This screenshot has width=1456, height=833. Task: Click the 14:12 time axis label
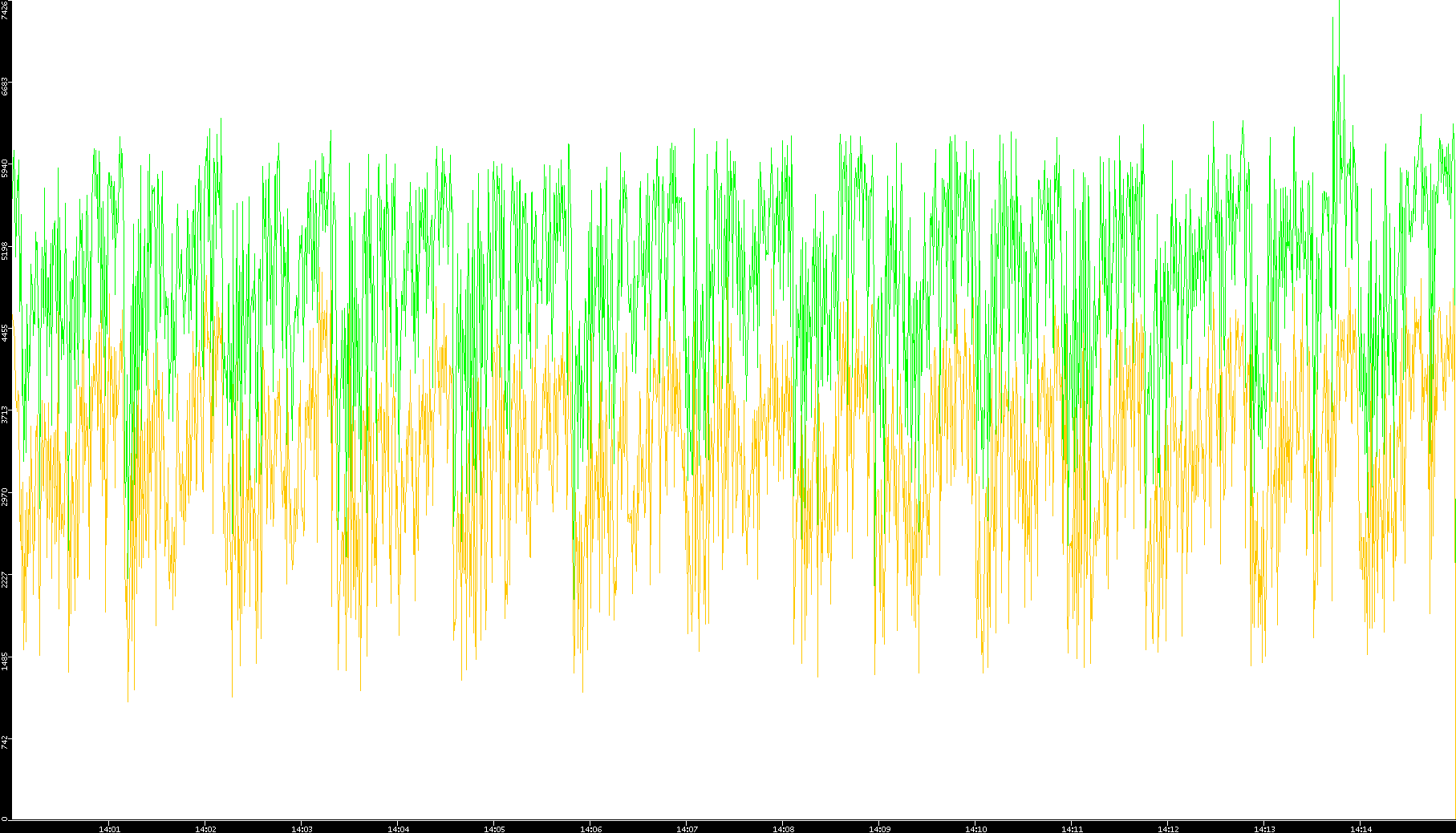coord(1168,828)
